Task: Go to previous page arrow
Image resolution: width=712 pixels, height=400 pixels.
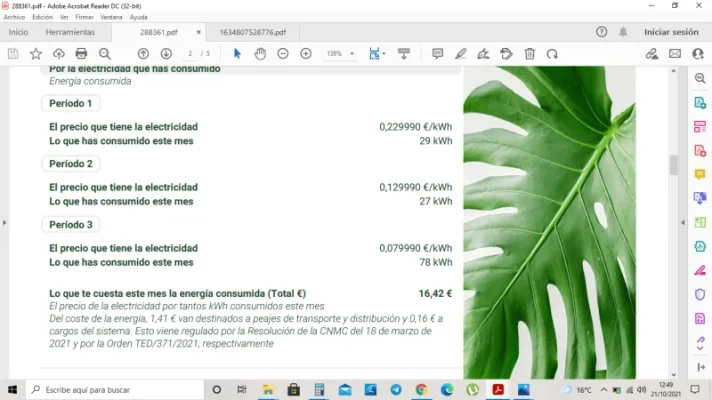Action: pyautogui.click(x=143, y=54)
